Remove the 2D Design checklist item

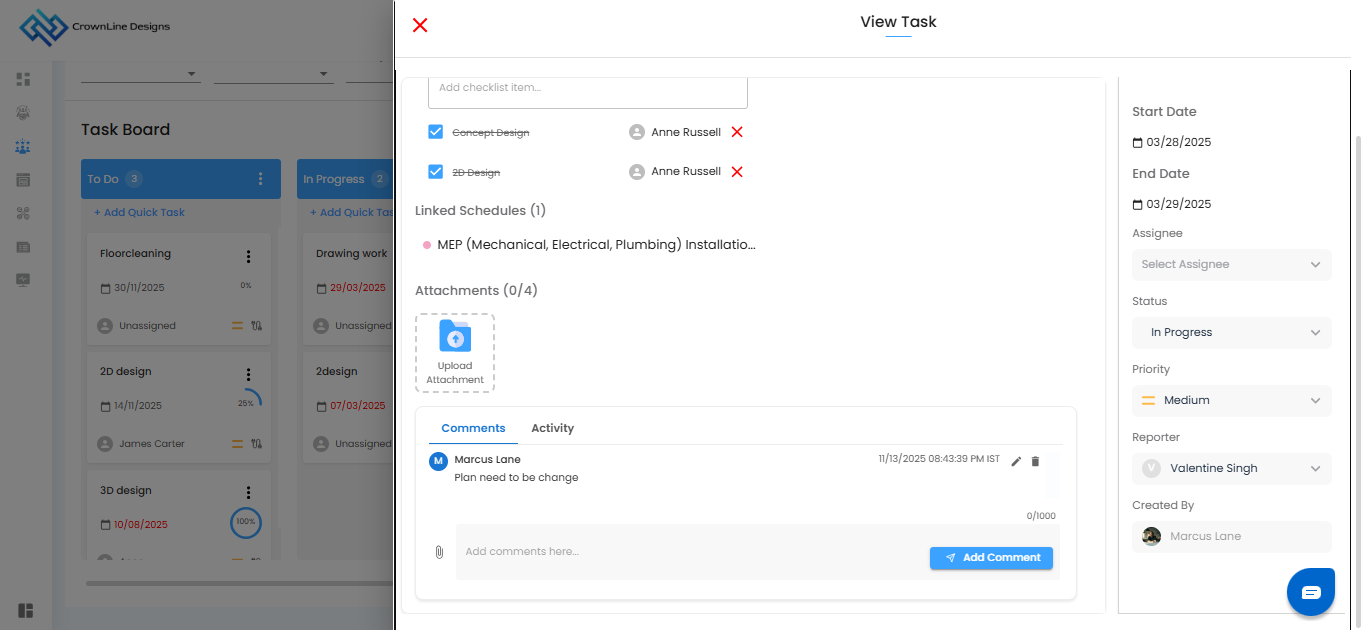point(737,172)
